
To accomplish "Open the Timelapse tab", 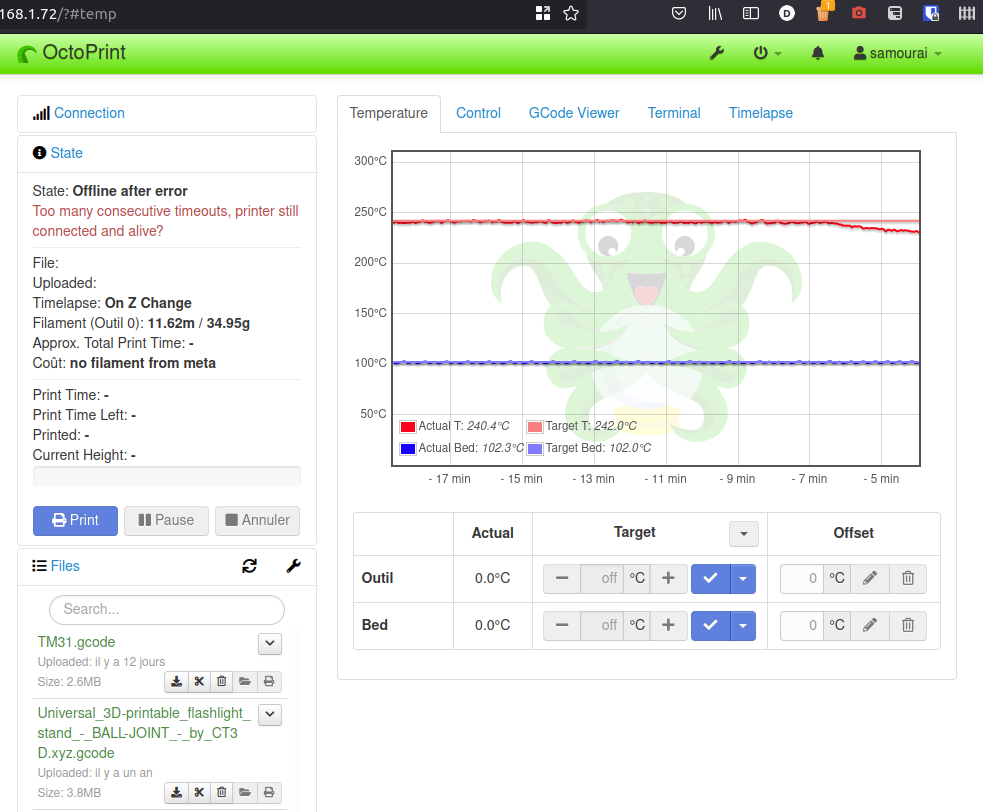I will [x=760, y=113].
